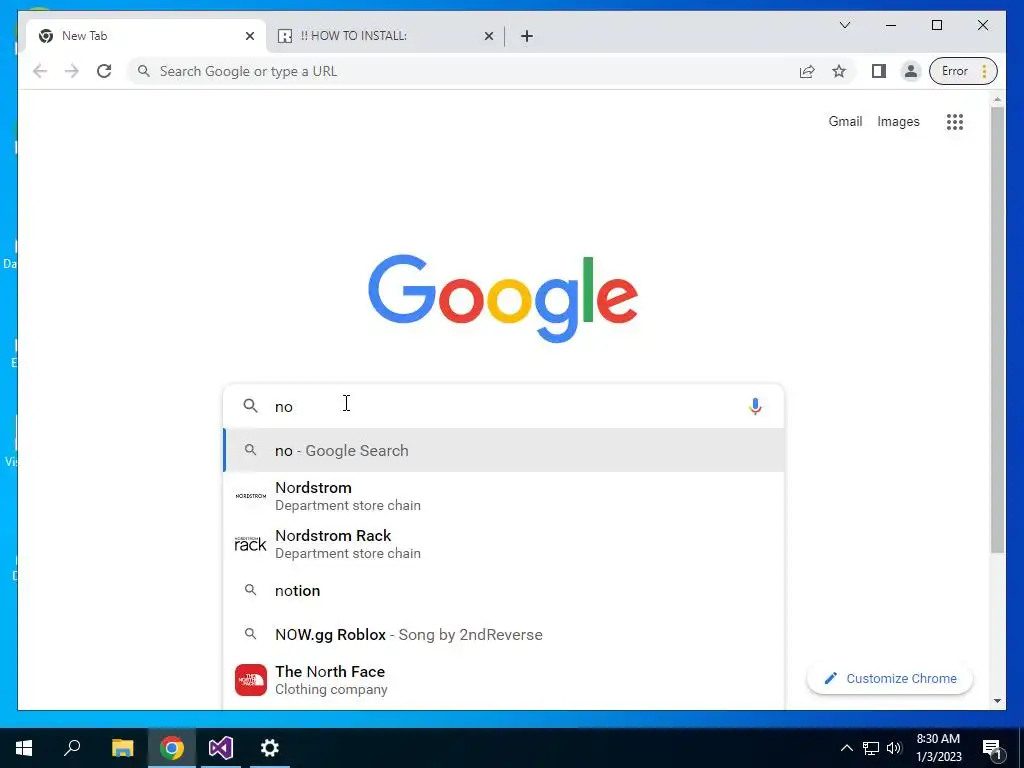Open the notification center icon
The image size is (1024, 768).
pos(993,749)
